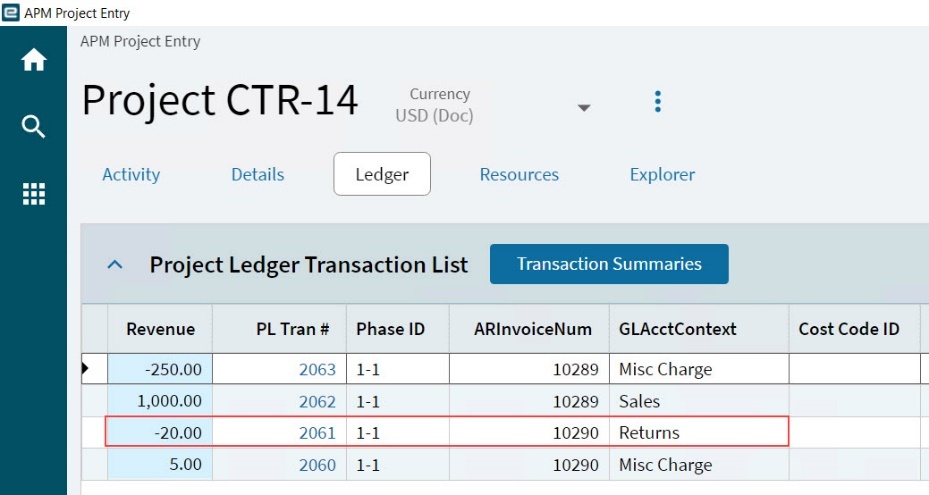Sort by the Revenue column header
Image resolution: width=929 pixels, height=495 pixels.
160,329
